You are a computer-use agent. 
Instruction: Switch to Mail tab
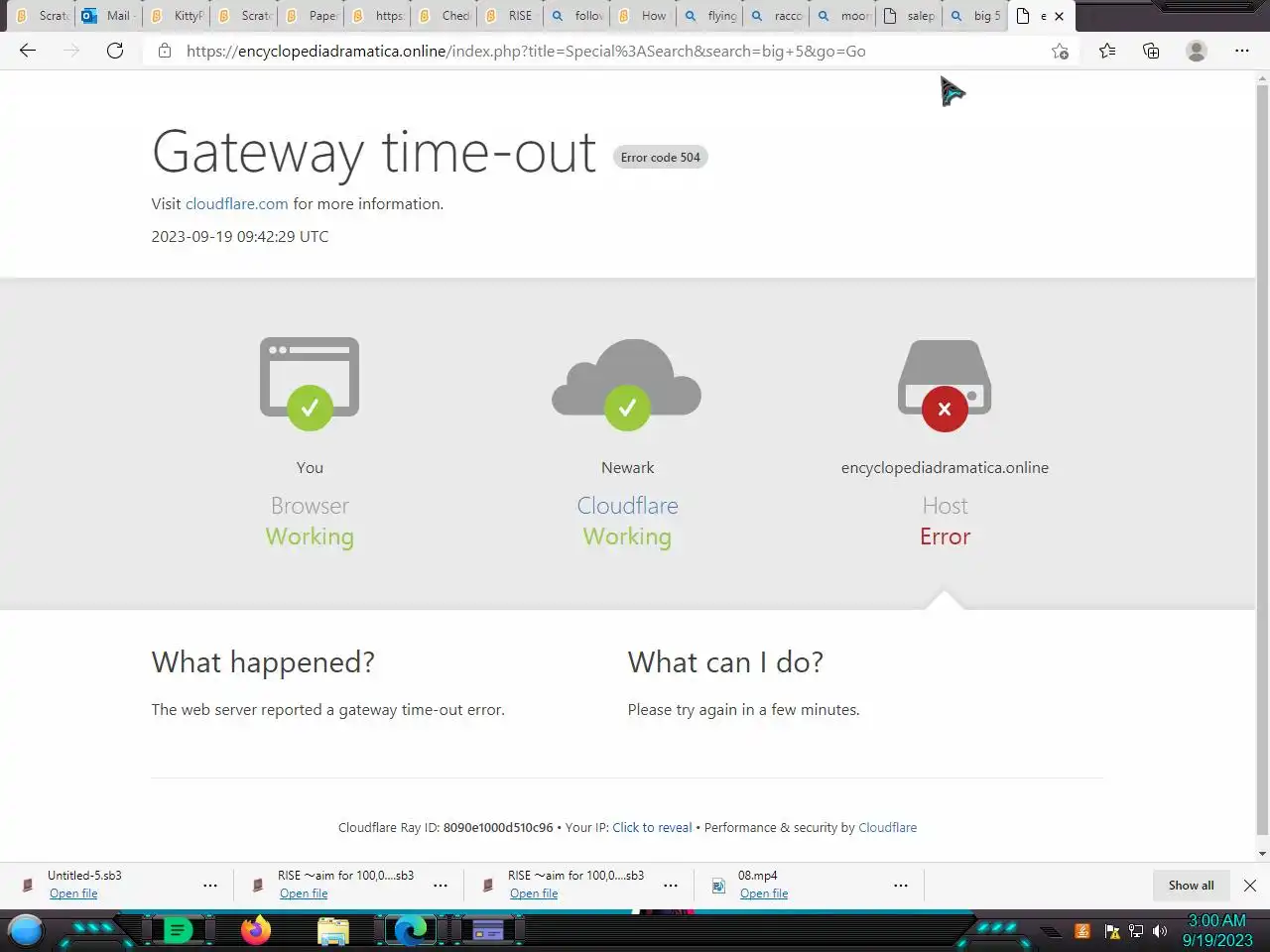coord(108,16)
